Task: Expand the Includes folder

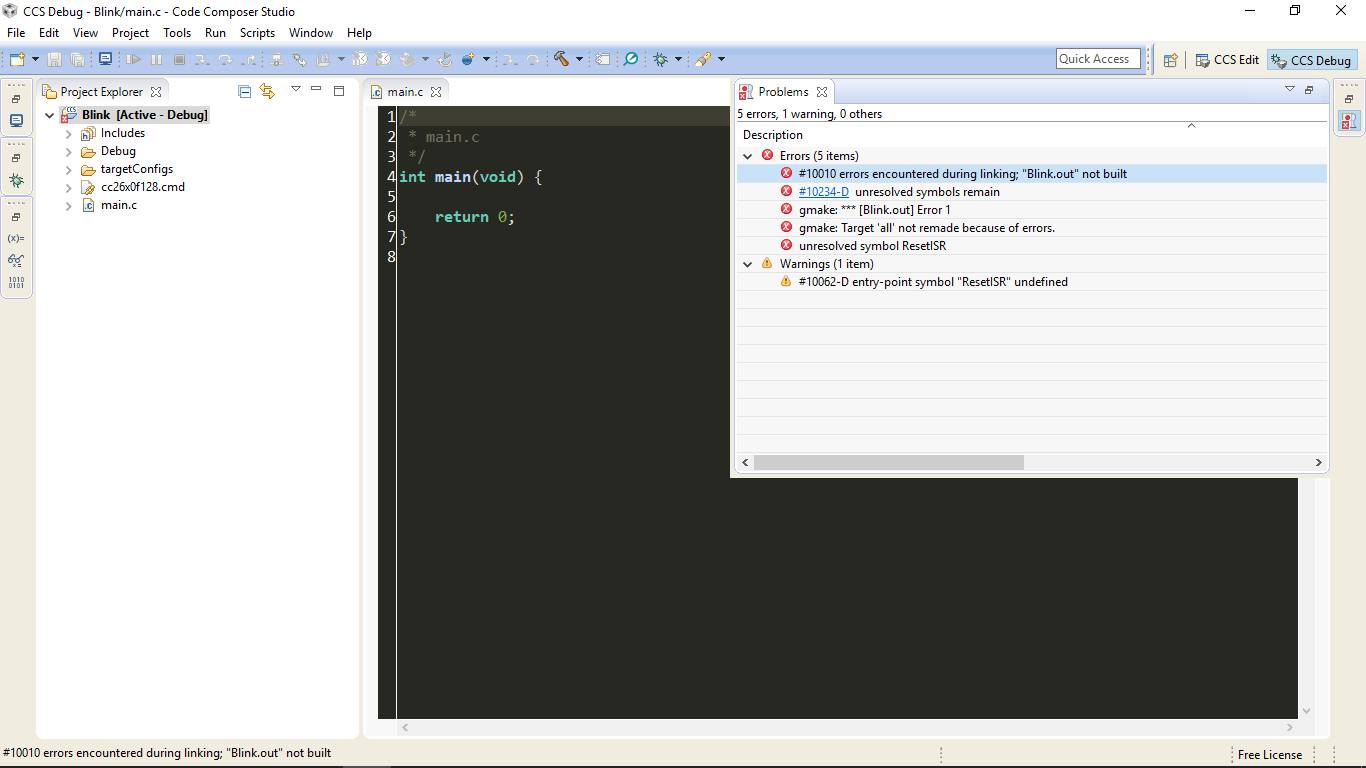Action: pos(68,133)
